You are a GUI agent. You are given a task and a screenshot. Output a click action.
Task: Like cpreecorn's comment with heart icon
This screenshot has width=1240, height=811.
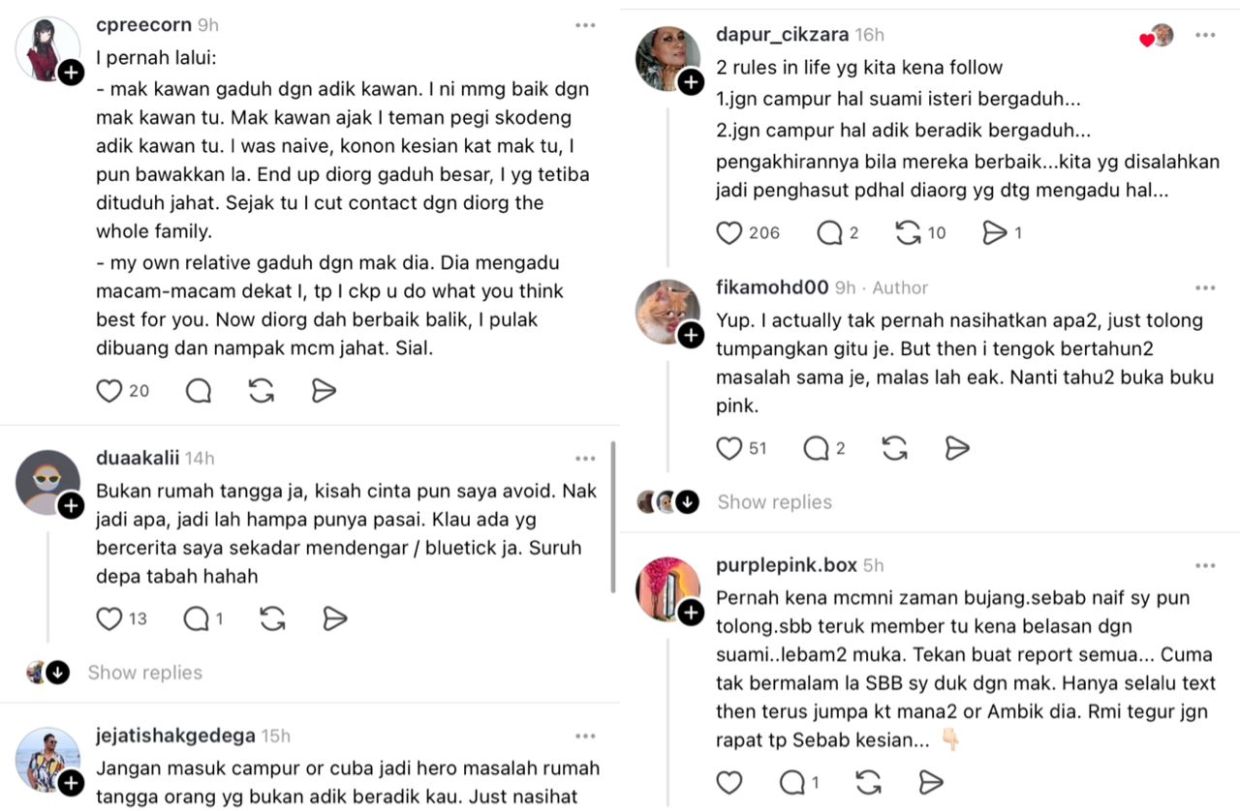pos(109,391)
